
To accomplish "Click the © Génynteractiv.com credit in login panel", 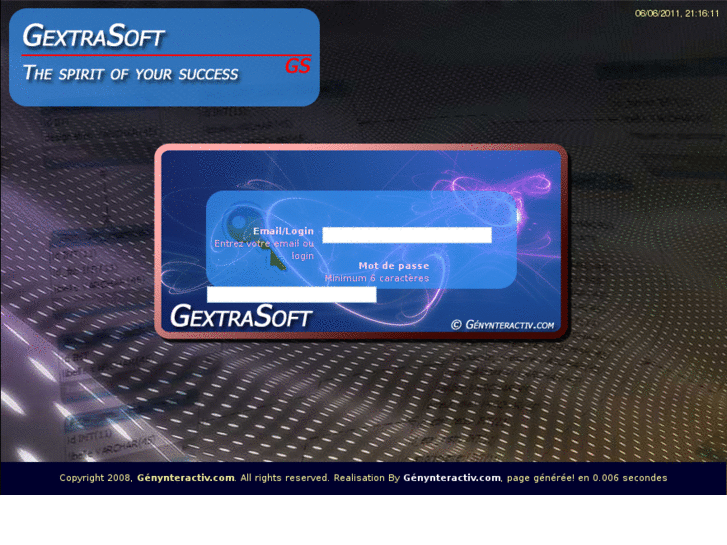I will click(x=502, y=325).
